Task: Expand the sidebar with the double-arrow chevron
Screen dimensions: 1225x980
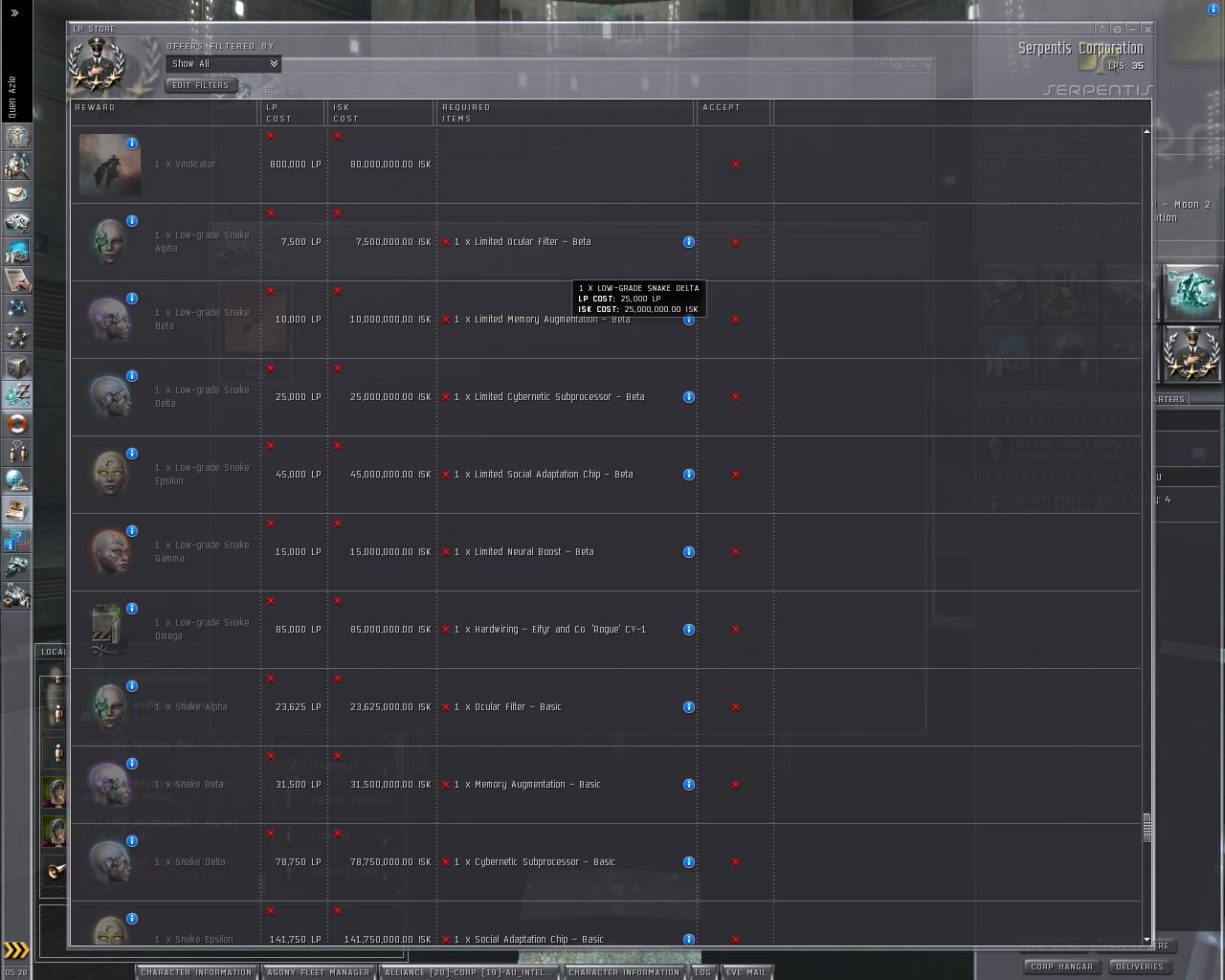Action: 14,12
